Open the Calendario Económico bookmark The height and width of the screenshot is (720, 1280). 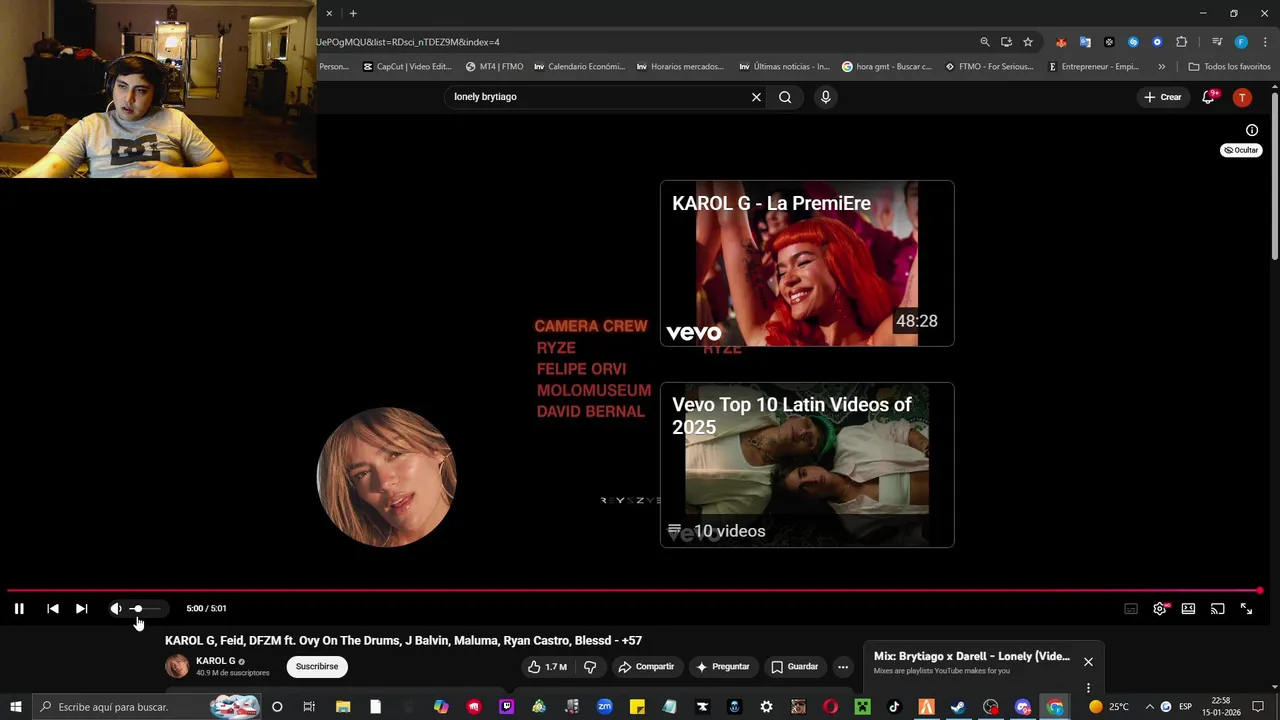pos(580,67)
